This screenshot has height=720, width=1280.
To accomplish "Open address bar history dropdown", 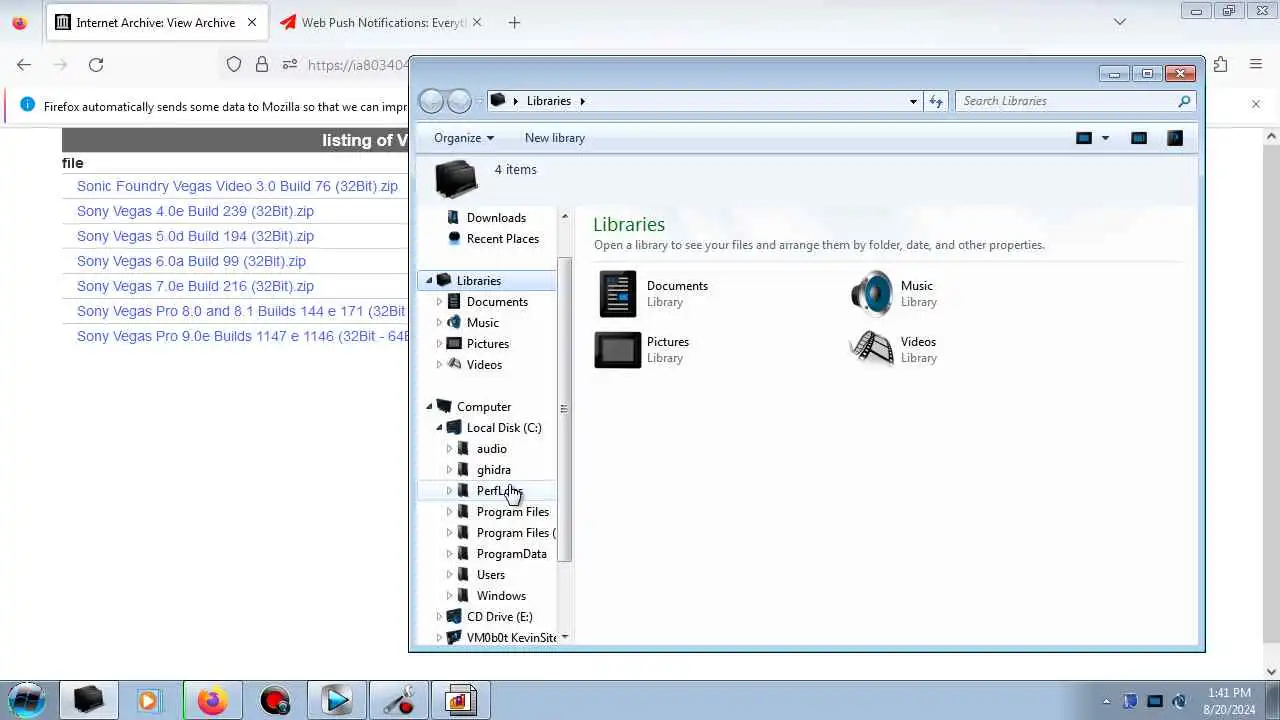I will [x=913, y=101].
